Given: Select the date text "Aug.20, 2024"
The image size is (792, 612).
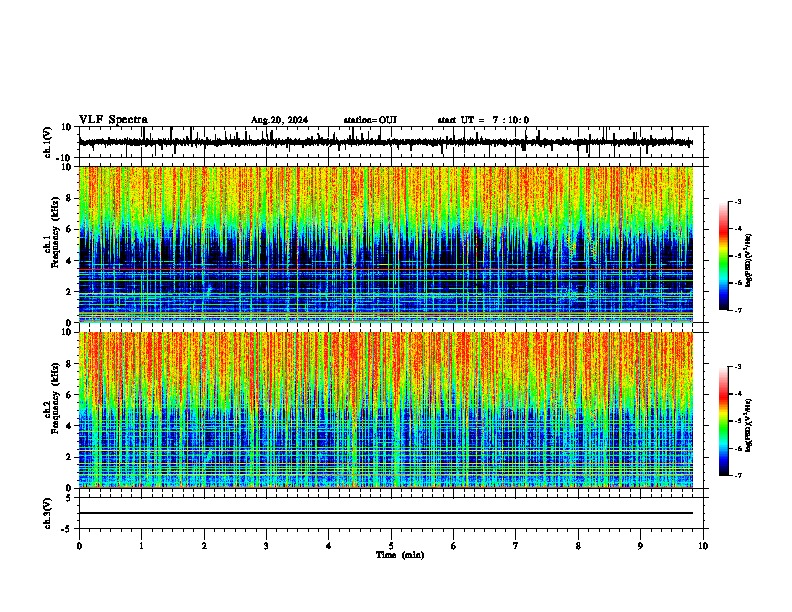Looking at the screenshot, I should pos(279,120).
